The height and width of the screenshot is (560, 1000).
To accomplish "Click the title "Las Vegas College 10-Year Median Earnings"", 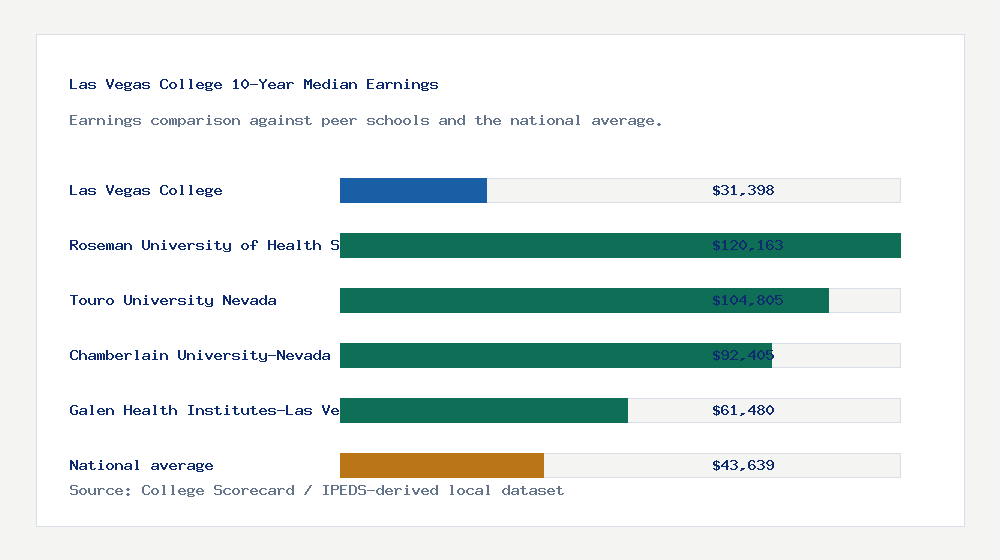I will pos(254,84).
